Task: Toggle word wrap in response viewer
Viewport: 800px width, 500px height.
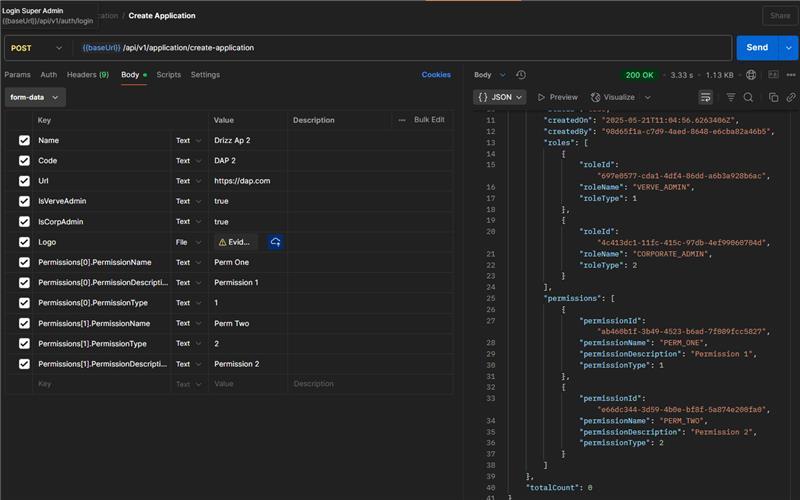Action: pos(705,97)
